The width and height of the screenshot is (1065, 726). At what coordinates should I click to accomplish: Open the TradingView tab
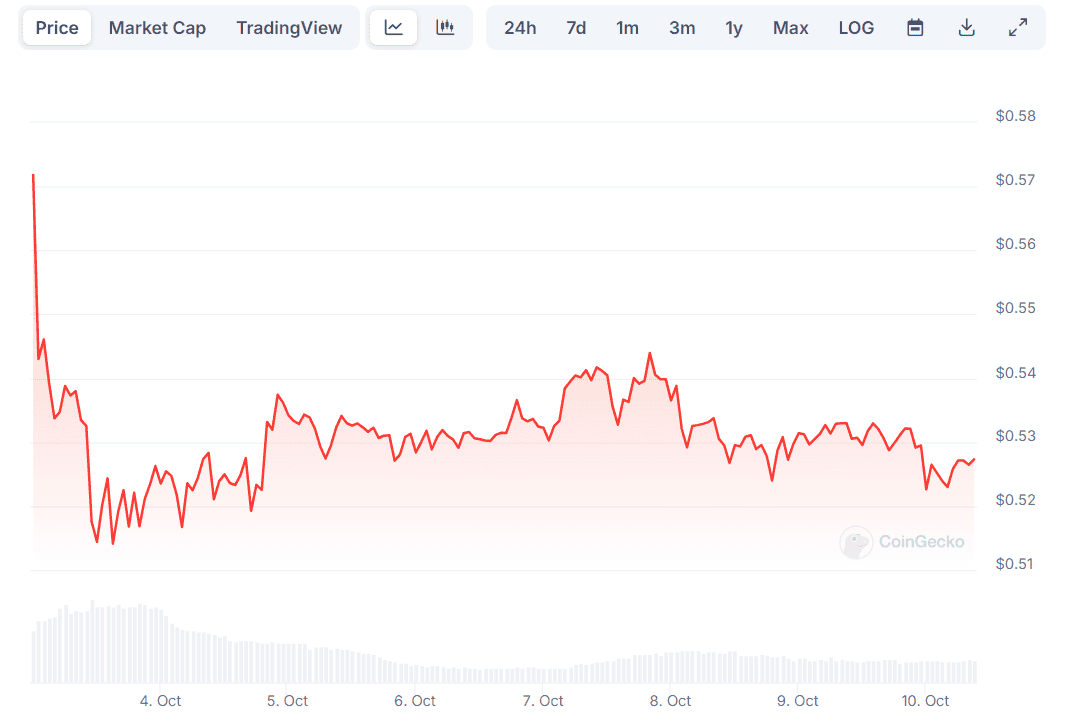(x=289, y=28)
